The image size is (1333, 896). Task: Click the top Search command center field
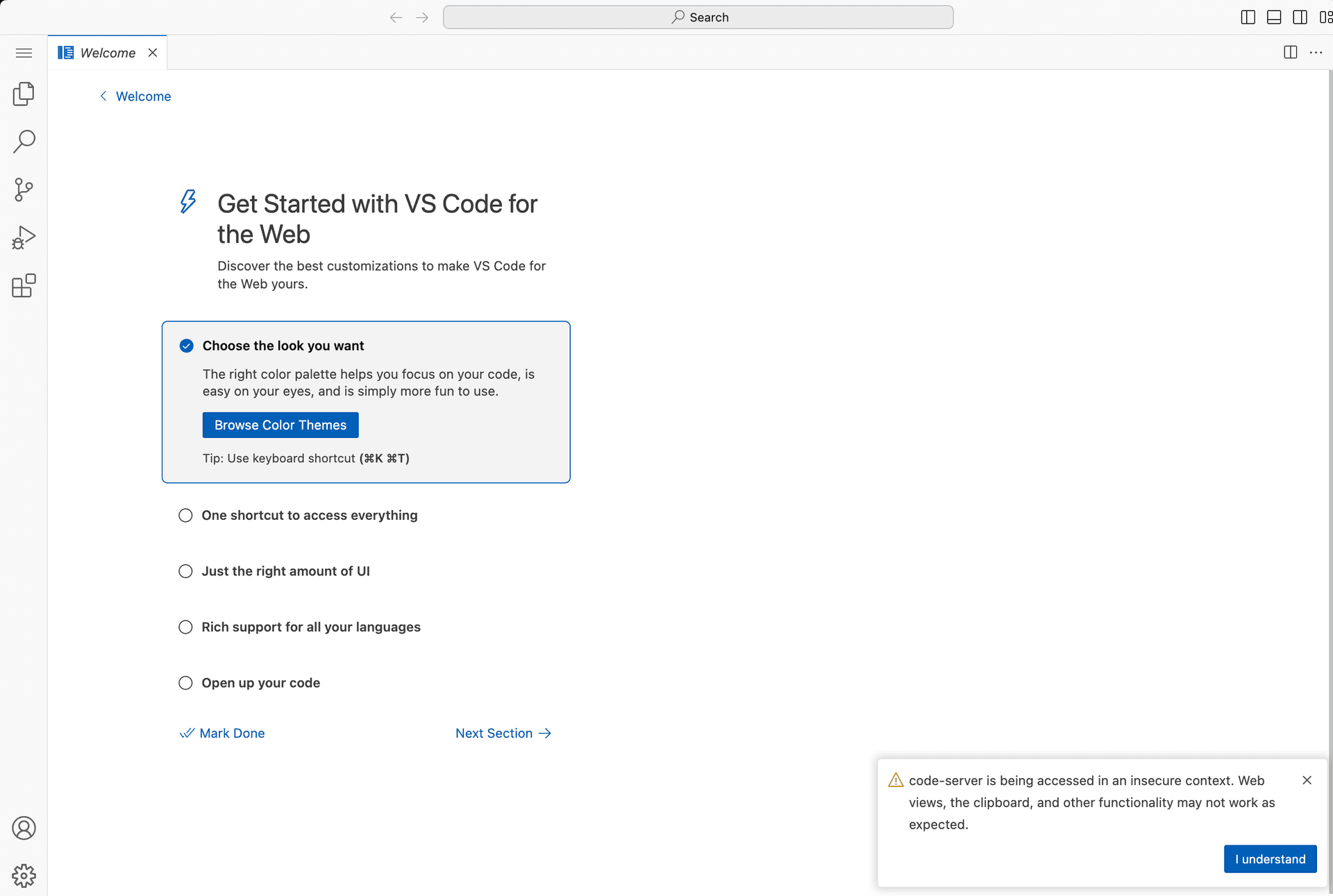[698, 17]
